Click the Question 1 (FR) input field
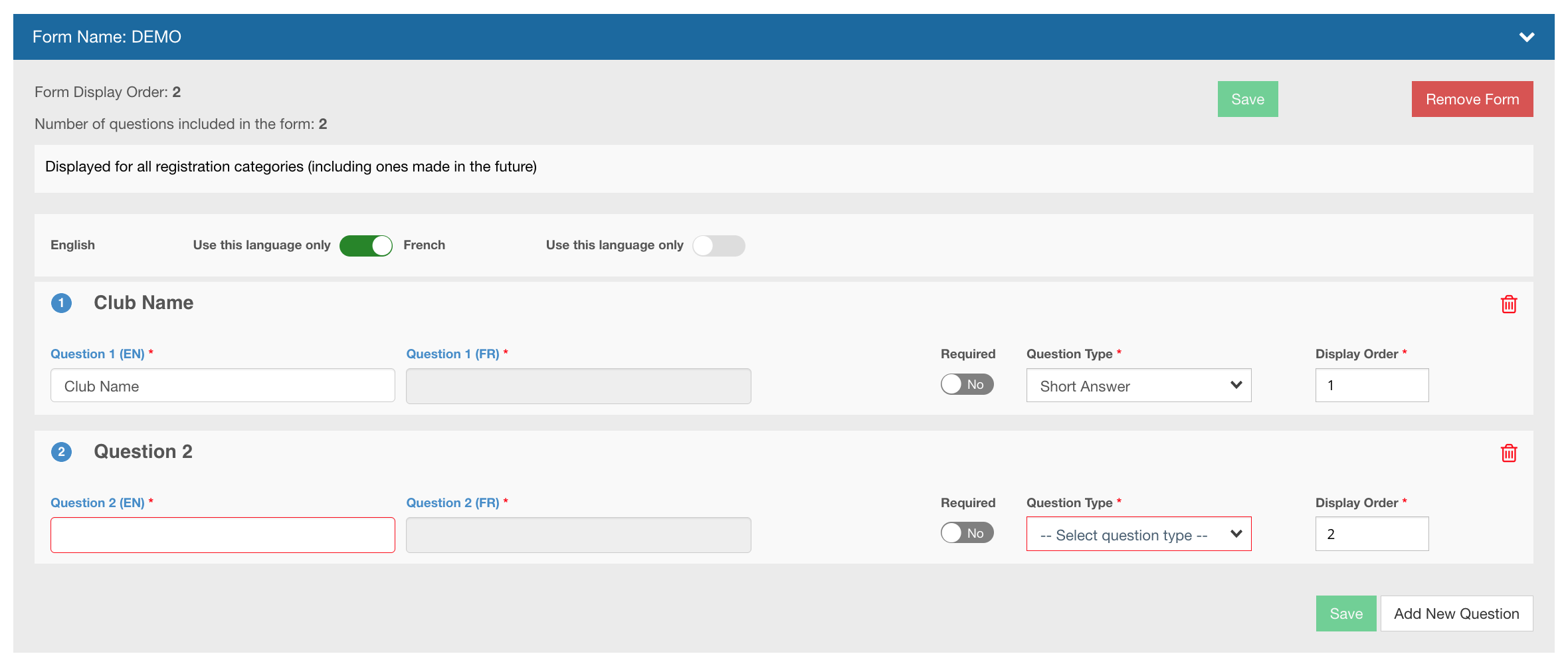This screenshot has height=666, width=1568. pos(578,386)
